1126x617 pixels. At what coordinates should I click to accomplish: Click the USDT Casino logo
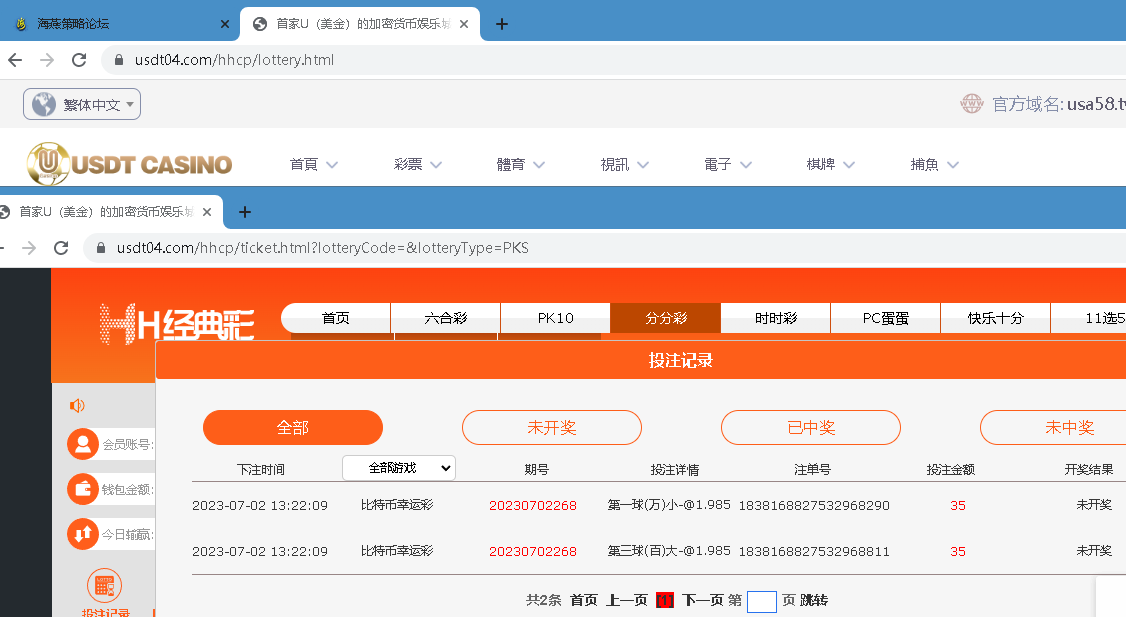pos(129,164)
